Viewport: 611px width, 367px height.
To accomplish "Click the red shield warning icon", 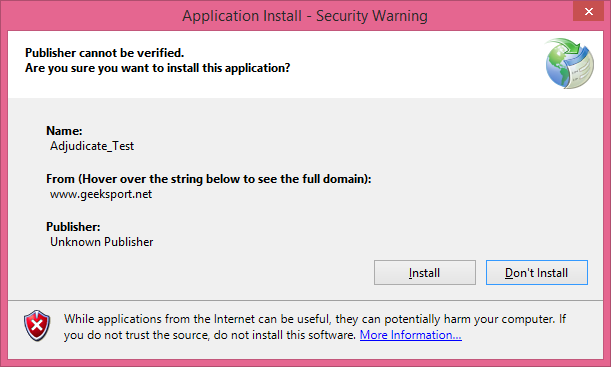I will (37, 325).
